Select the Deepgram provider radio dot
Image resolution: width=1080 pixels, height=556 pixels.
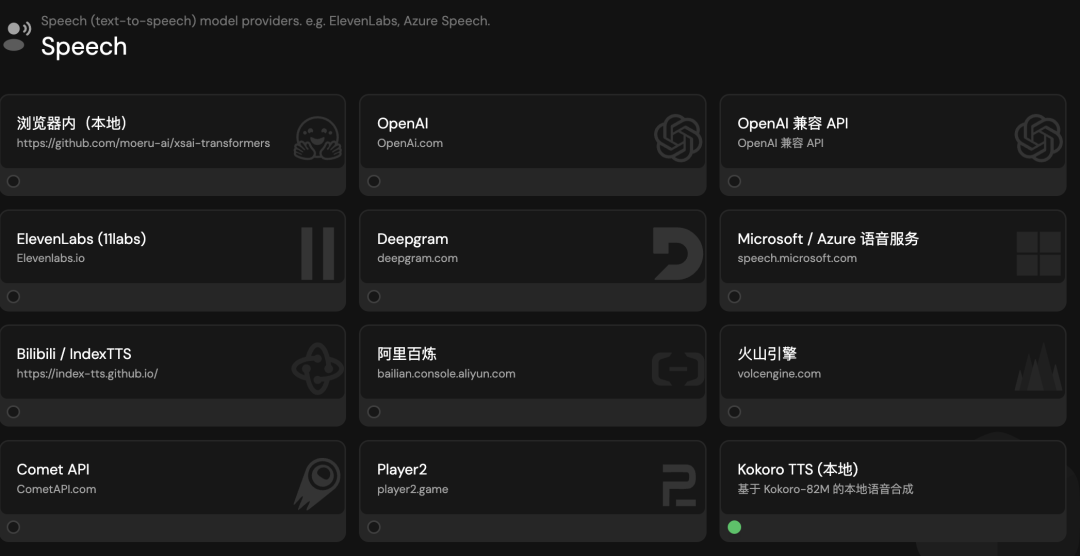(374, 296)
